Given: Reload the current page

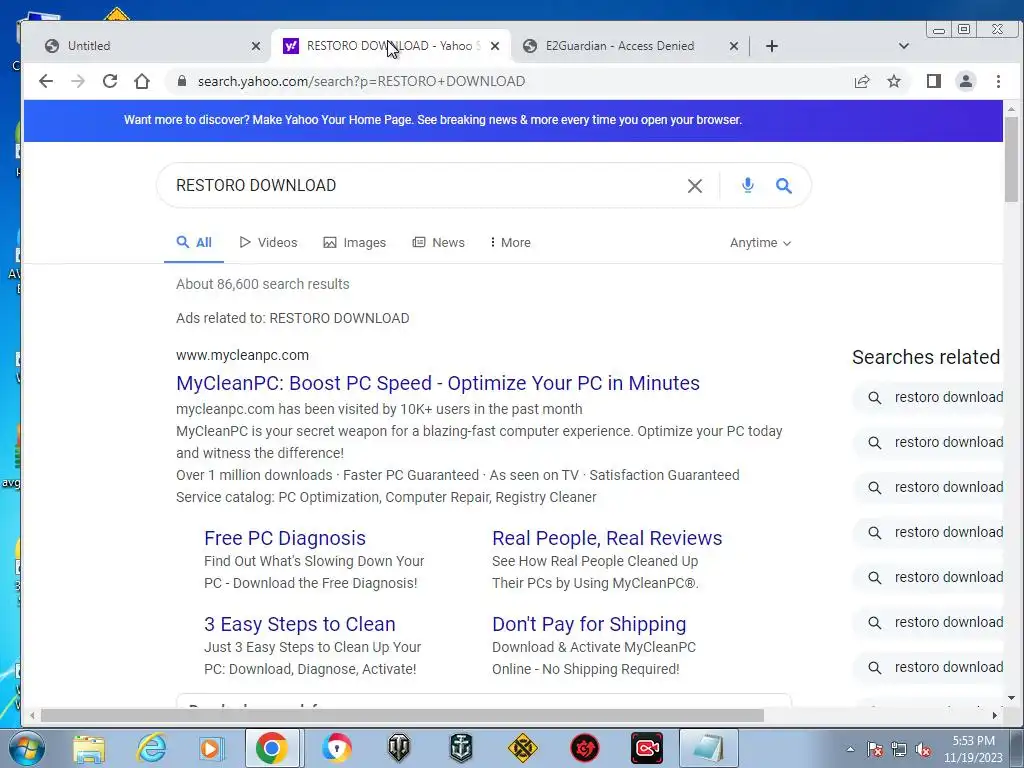Looking at the screenshot, I should 110,81.
